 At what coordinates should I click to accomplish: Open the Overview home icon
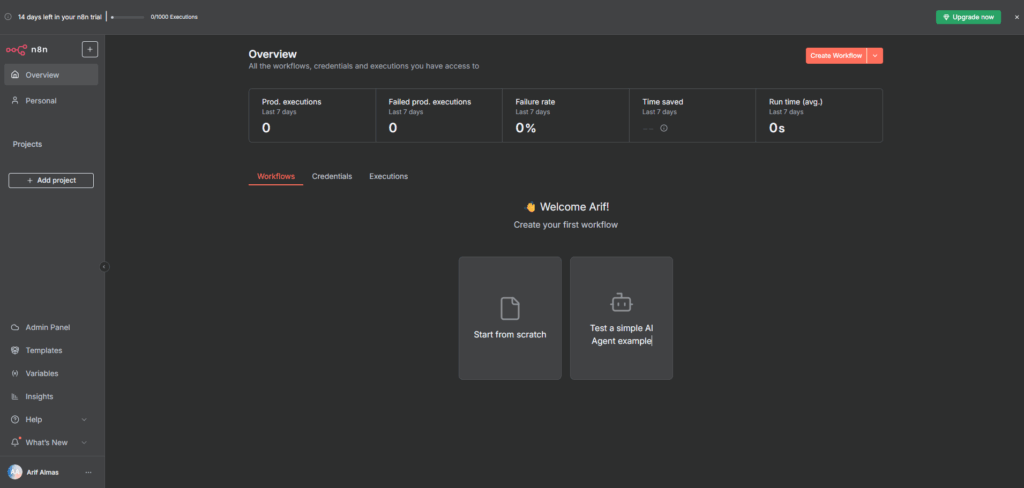pos(15,75)
